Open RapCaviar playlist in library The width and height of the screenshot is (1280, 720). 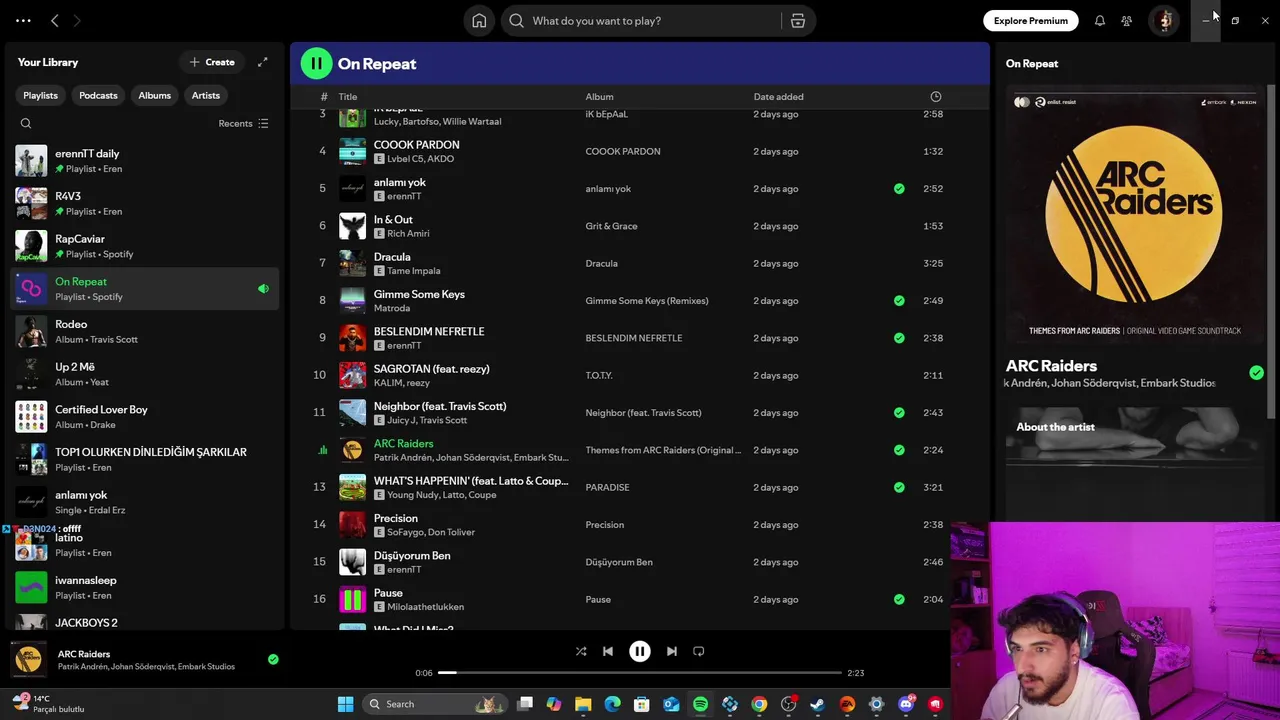[x=145, y=246]
